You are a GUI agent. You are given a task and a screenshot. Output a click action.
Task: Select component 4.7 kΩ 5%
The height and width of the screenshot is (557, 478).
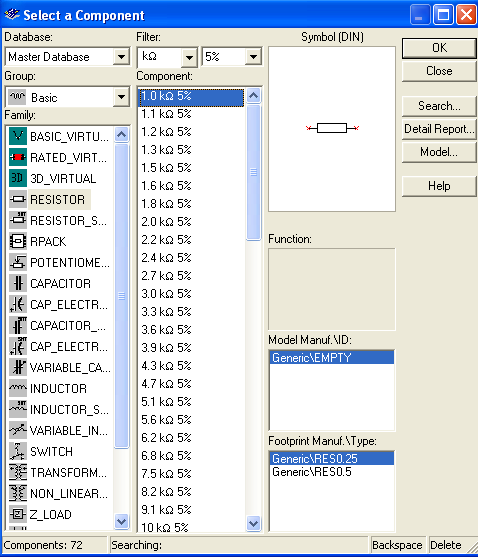[x=191, y=384]
